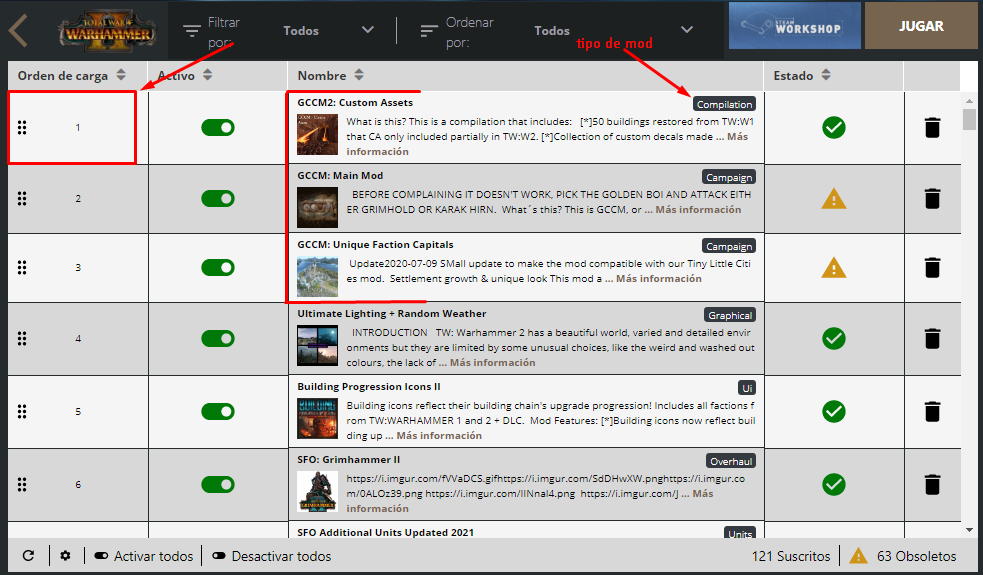This screenshot has width=983, height=575.
Task: Click the 121 Suscritos counter
Action: click(x=791, y=556)
